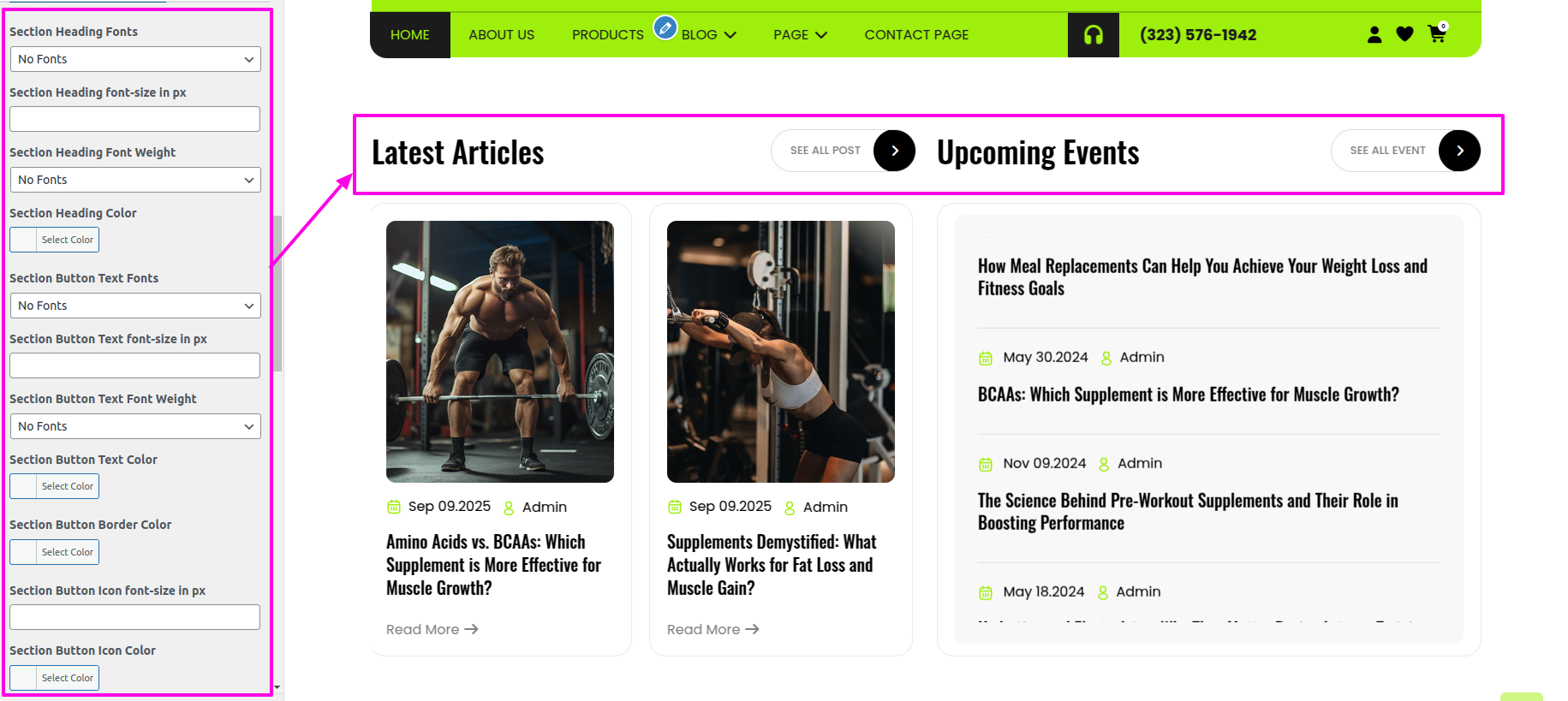Open the shopping cart icon
1568x701 pixels.
[x=1437, y=33]
